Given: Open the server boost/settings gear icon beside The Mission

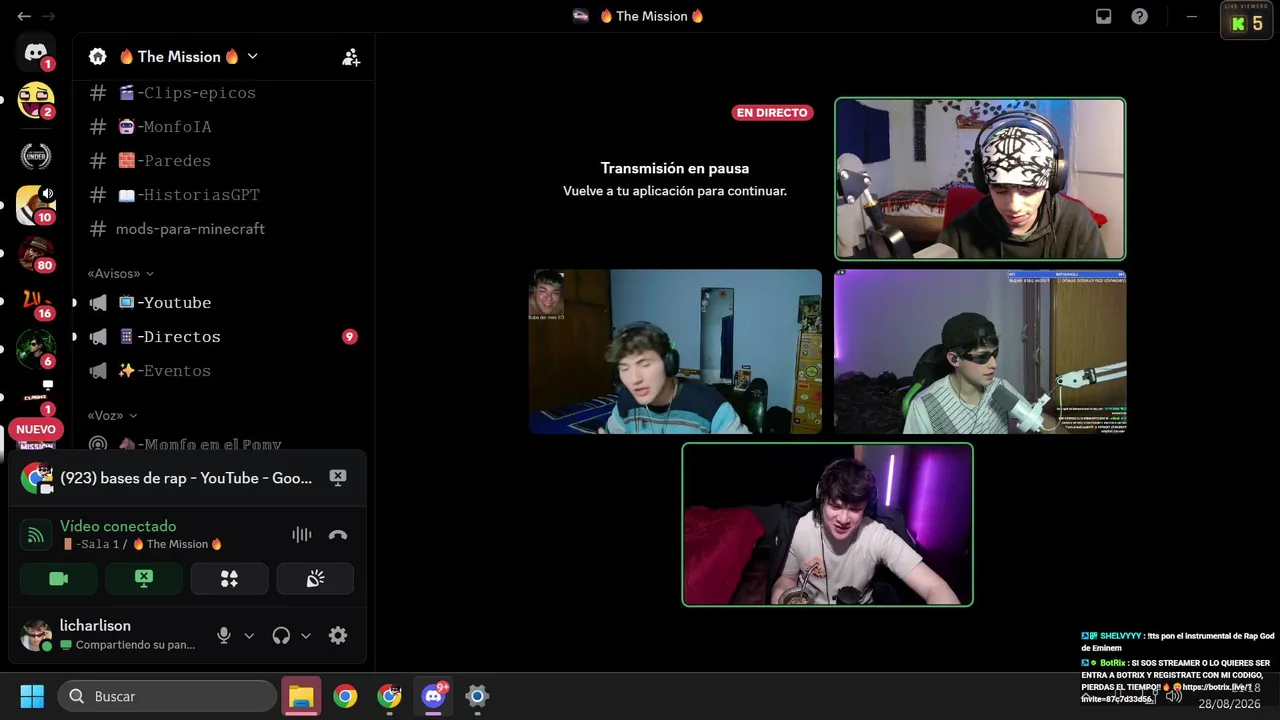Looking at the screenshot, I should 97,57.
